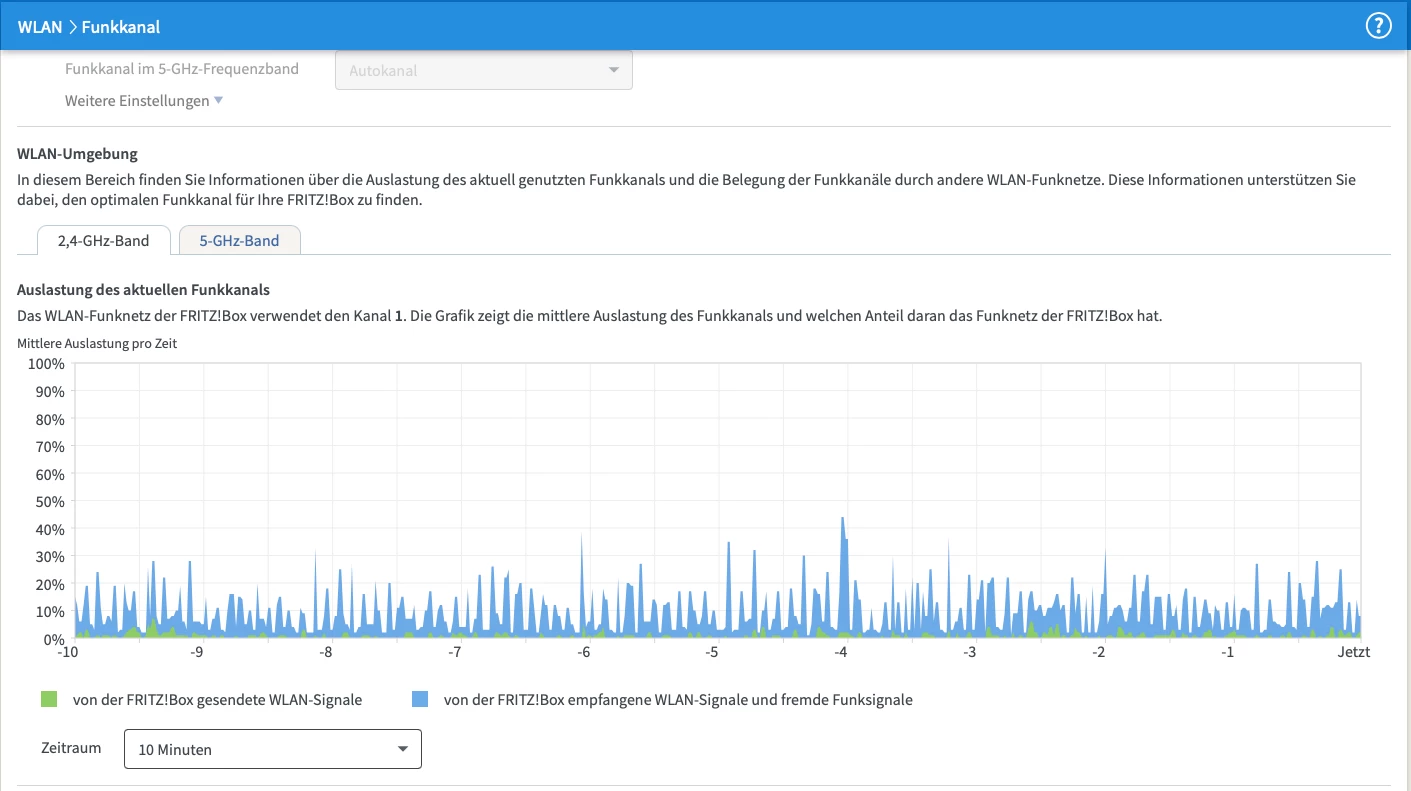
Task: Click the '80%' y-axis label
Action: tap(50, 419)
